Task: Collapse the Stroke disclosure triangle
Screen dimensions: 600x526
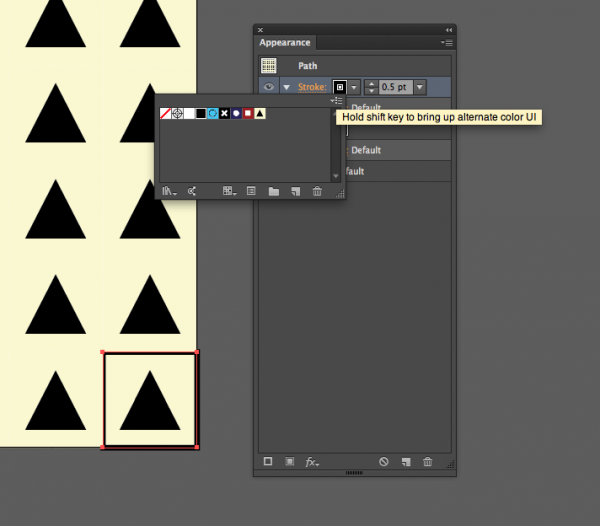Action: coord(286,88)
